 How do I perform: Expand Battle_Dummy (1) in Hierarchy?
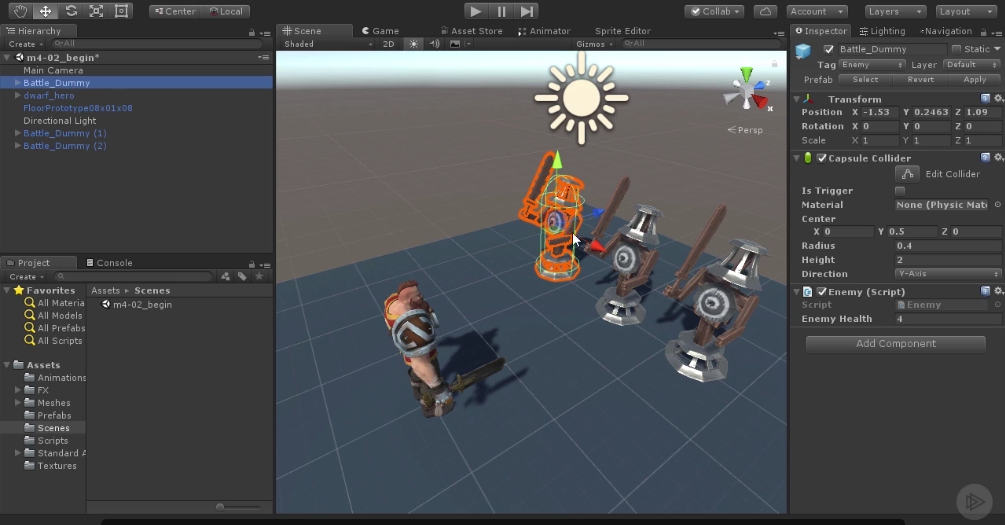point(18,133)
